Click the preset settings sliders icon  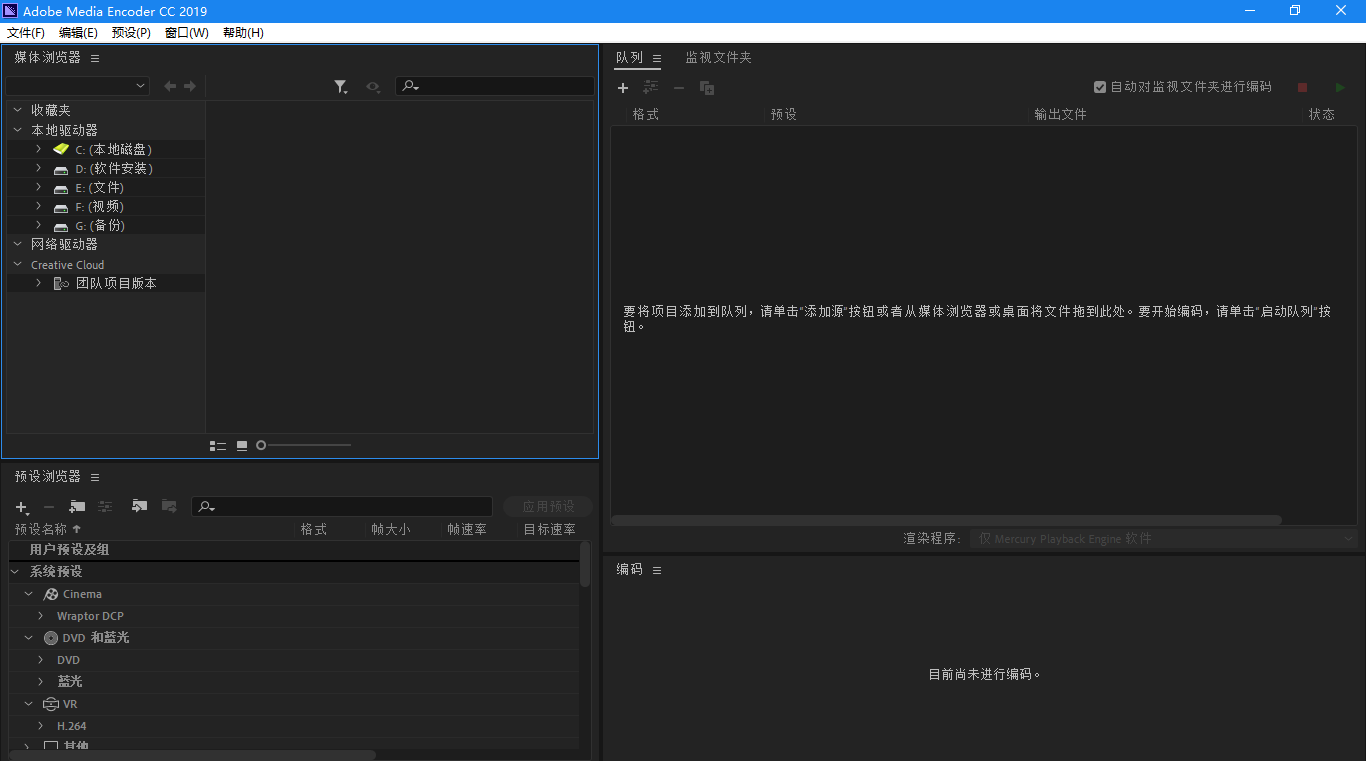105,507
